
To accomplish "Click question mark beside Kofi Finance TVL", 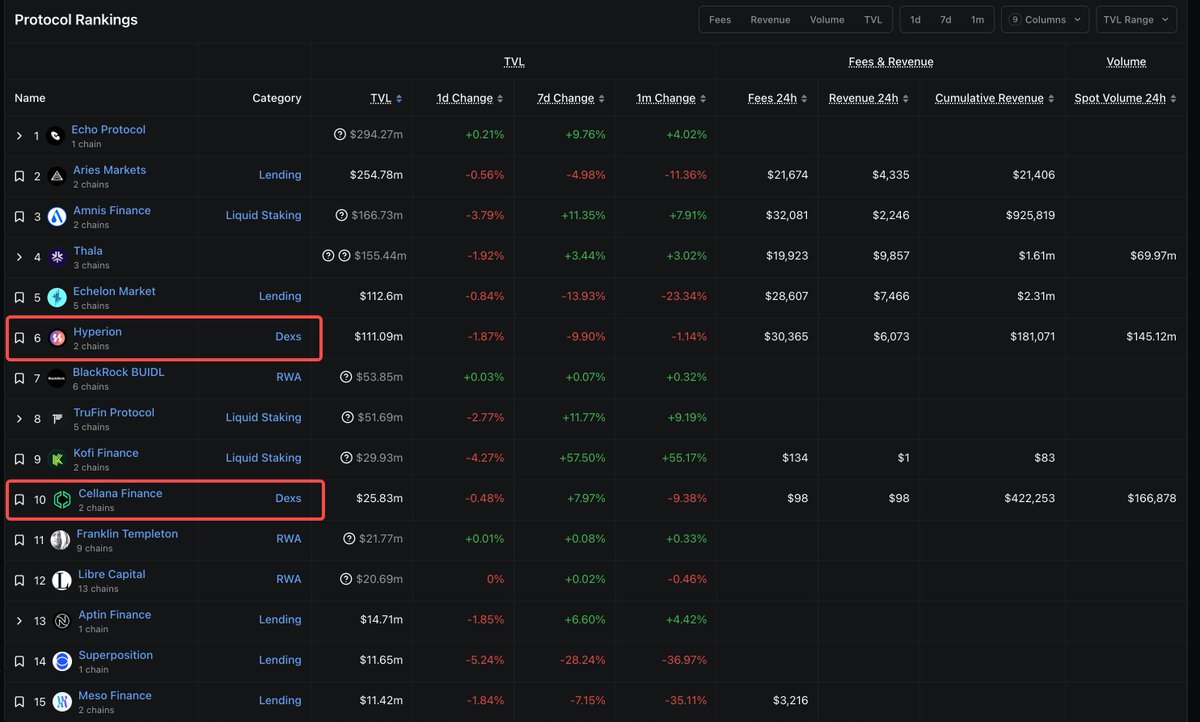I will 346,458.
